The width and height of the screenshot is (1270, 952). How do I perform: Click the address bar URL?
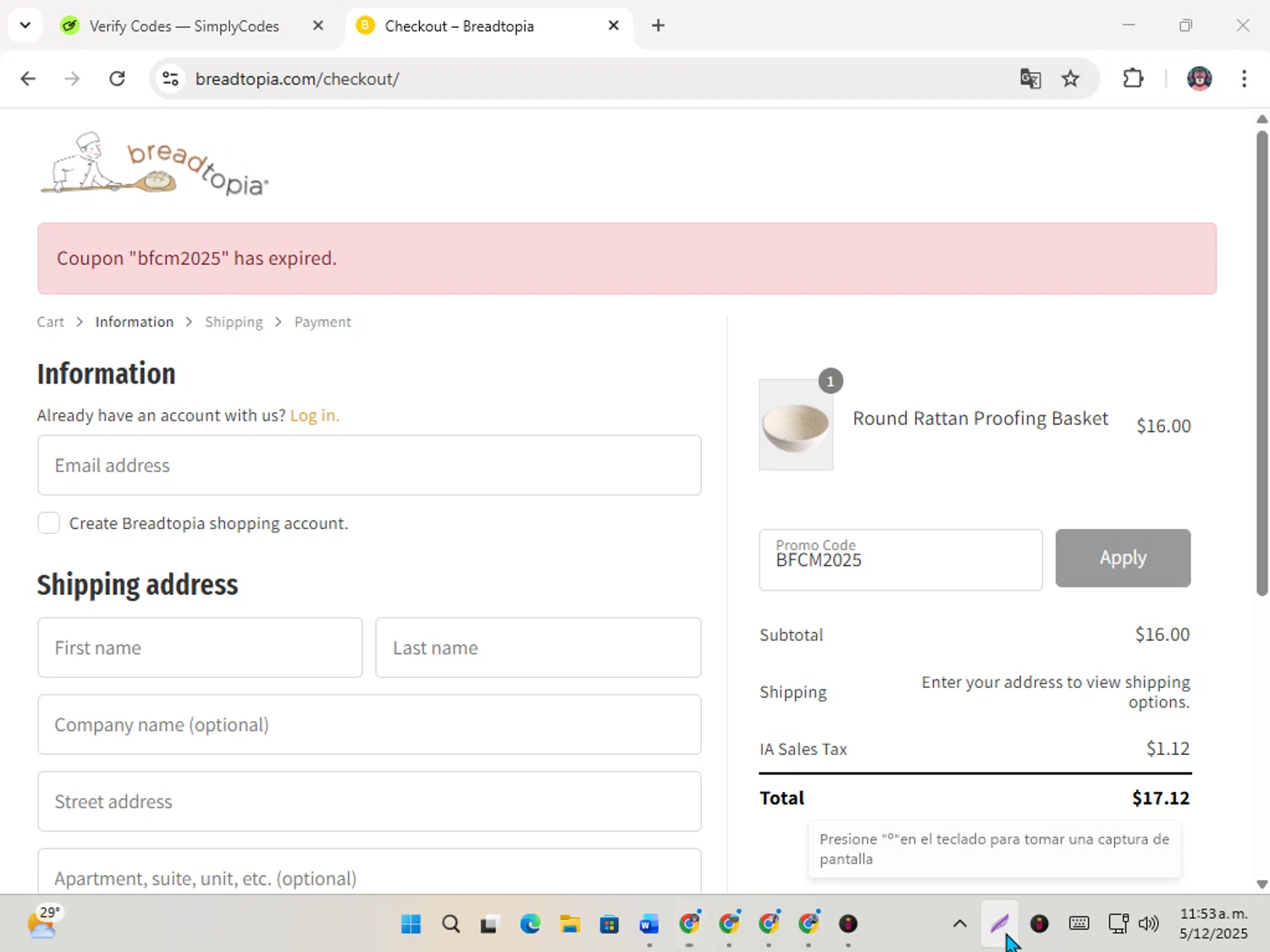click(x=297, y=79)
